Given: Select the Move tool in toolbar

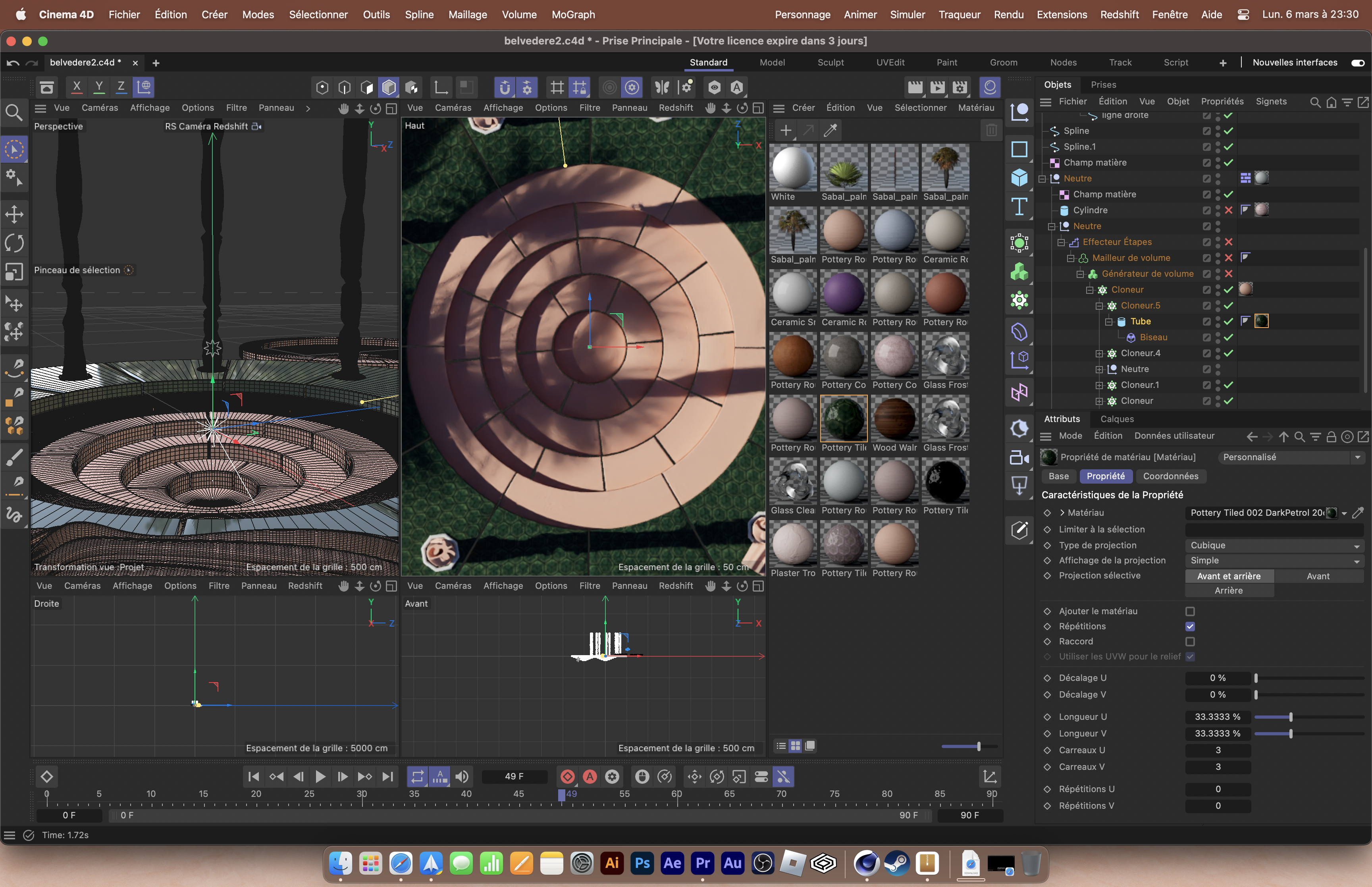Looking at the screenshot, I should 14,213.
